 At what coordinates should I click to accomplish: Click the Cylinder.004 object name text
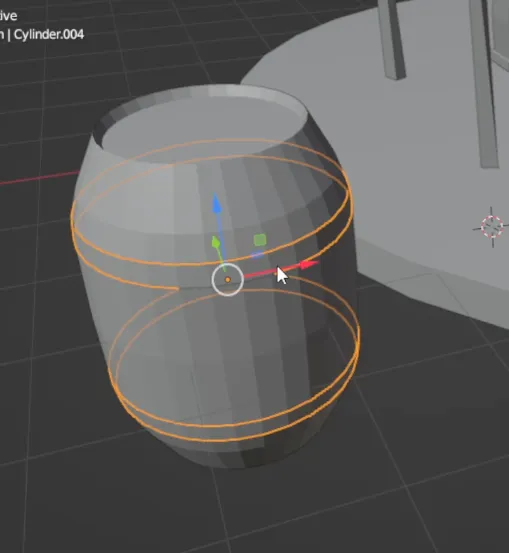(49, 35)
